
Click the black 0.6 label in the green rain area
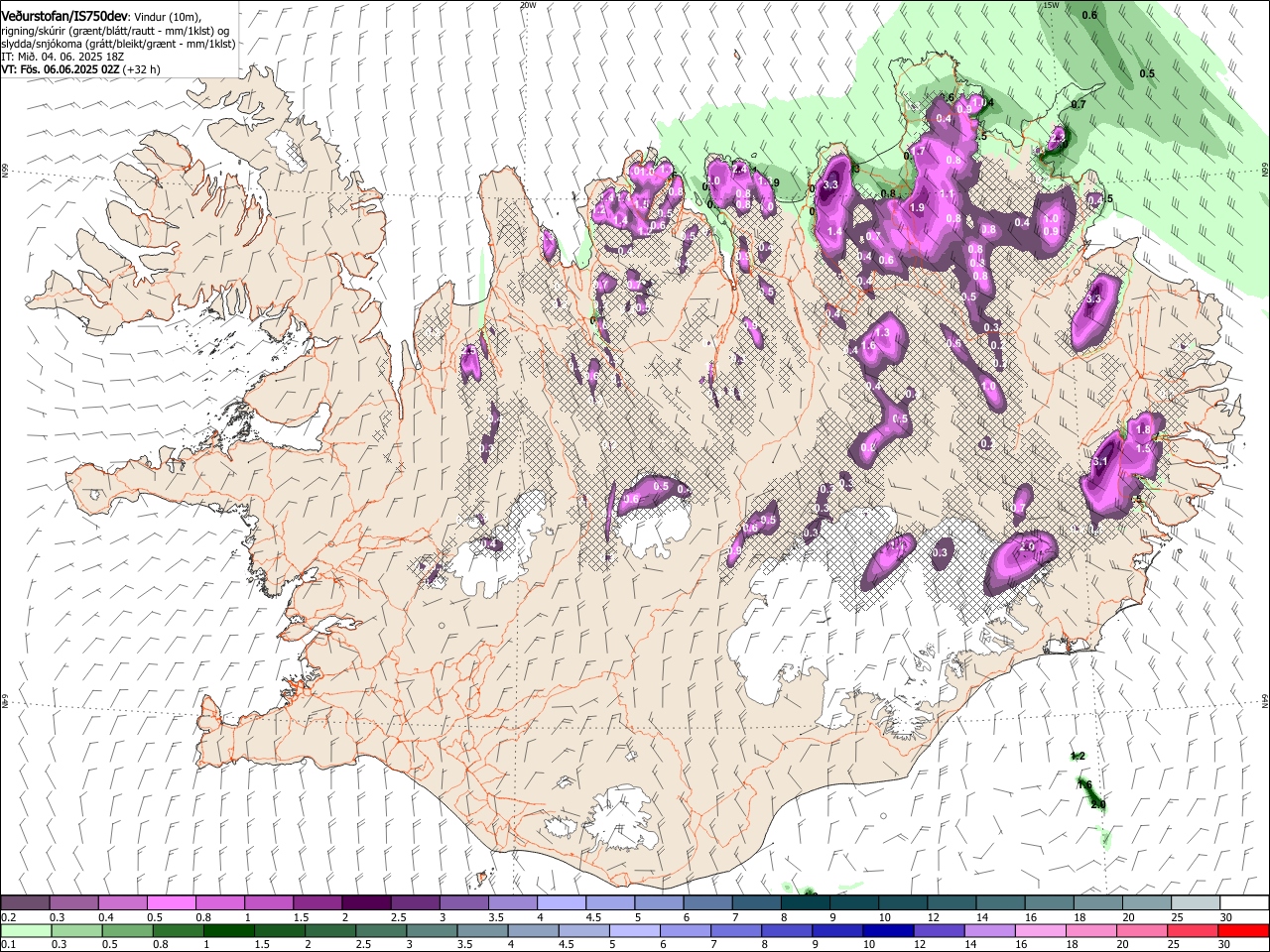1089,15
